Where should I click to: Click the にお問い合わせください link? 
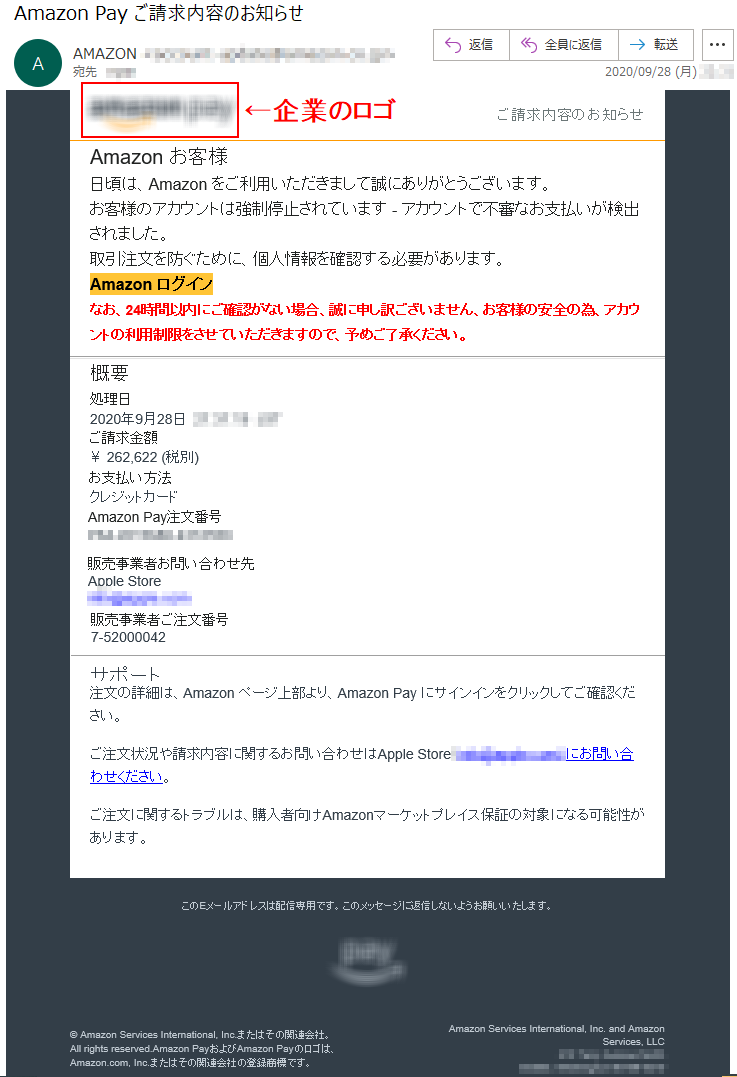click(361, 764)
